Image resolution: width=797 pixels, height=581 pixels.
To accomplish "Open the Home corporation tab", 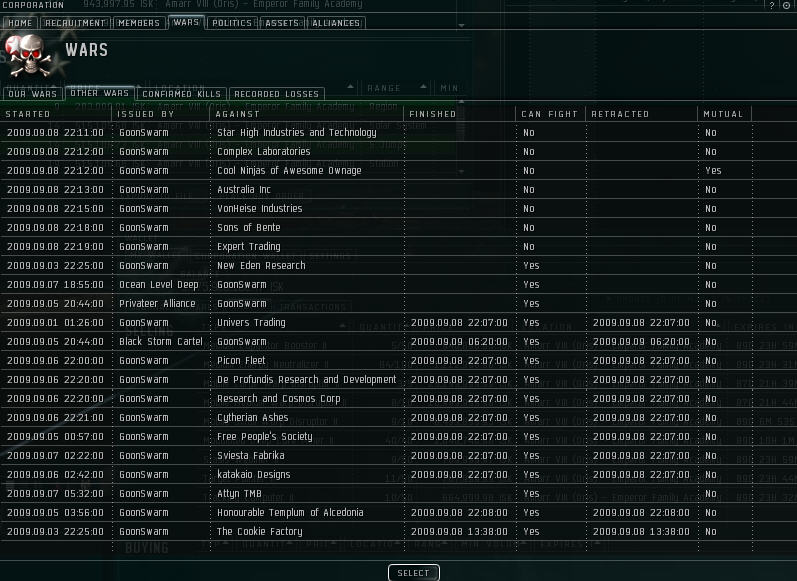I will click(x=20, y=23).
